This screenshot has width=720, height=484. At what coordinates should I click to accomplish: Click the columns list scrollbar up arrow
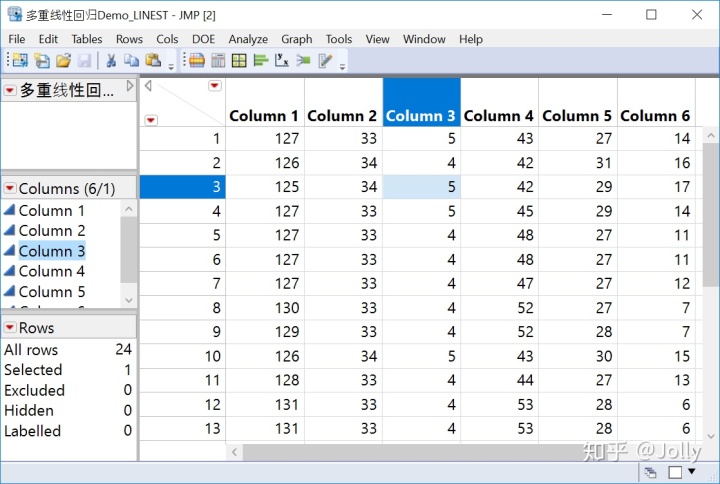(x=129, y=209)
